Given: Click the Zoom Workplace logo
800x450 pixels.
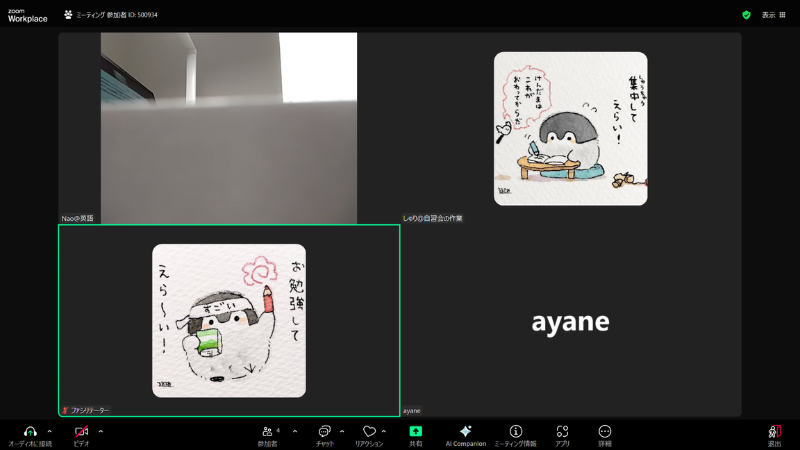Looking at the screenshot, I should [28, 15].
